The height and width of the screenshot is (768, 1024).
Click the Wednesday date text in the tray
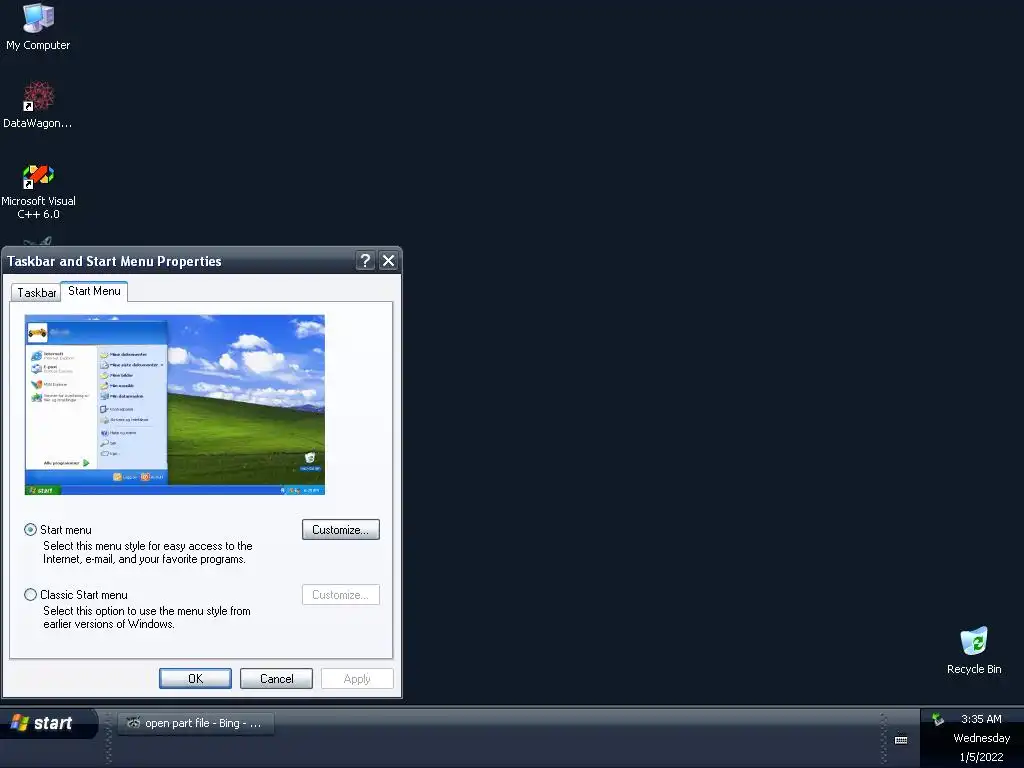pos(981,738)
